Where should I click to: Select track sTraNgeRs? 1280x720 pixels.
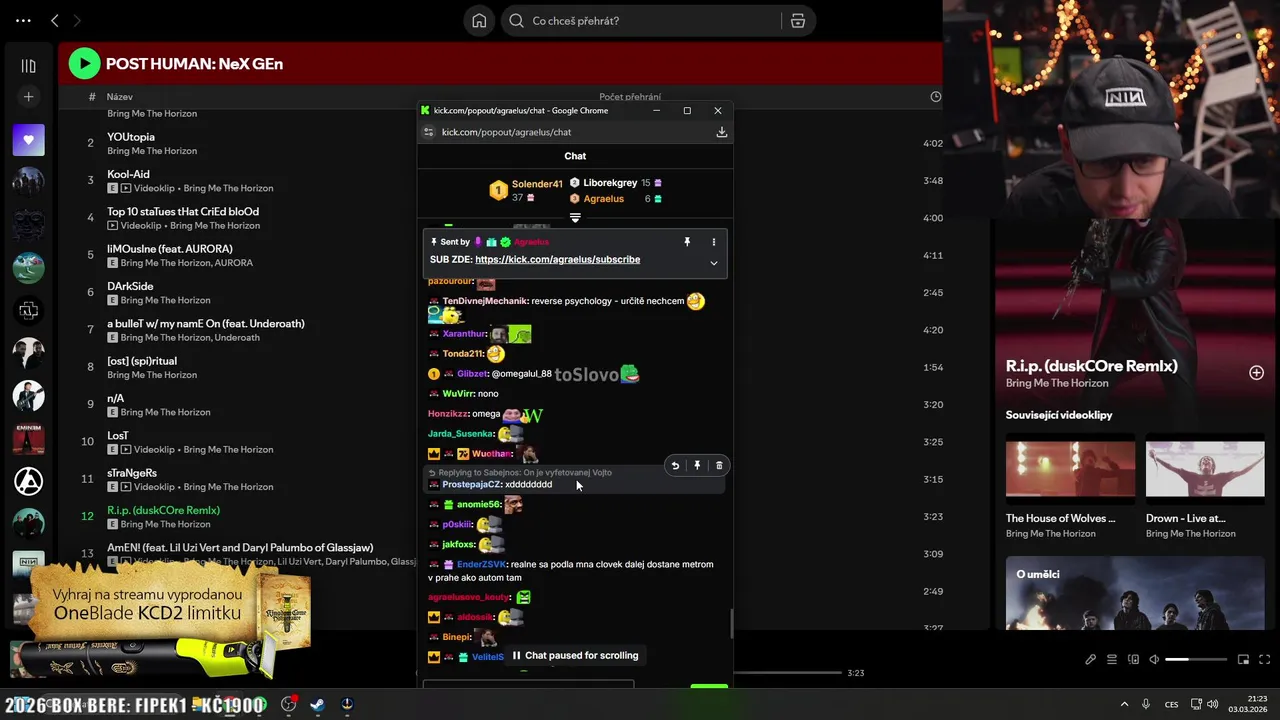click(132, 473)
